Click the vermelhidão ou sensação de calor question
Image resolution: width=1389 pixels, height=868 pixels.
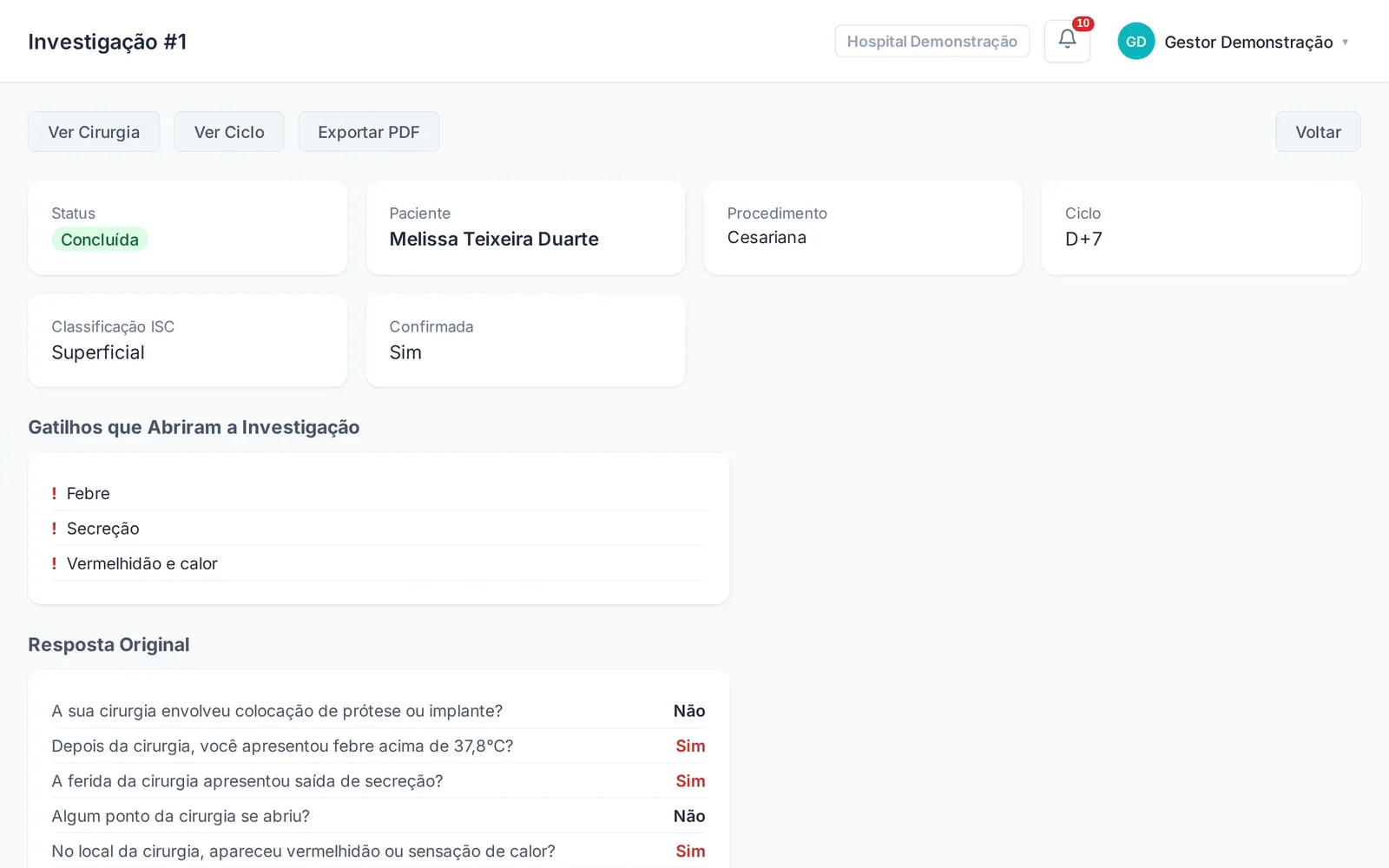(303, 852)
